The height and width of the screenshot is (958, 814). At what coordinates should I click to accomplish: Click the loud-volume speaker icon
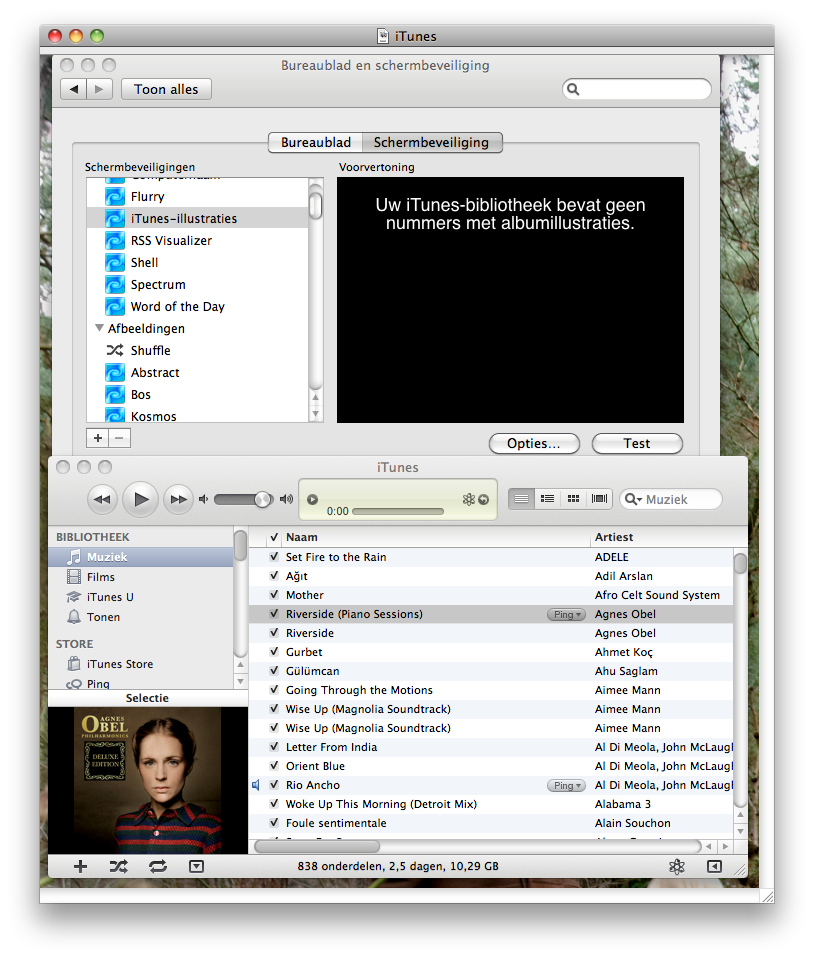coord(286,499)
